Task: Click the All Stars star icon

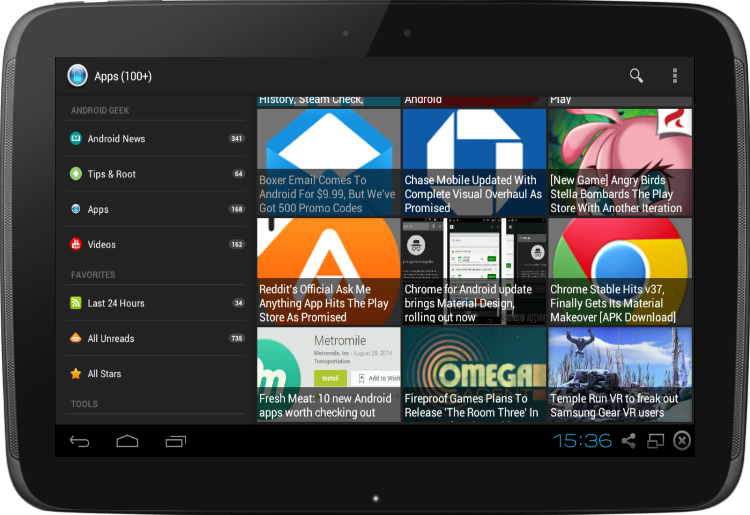Action: 76,373
